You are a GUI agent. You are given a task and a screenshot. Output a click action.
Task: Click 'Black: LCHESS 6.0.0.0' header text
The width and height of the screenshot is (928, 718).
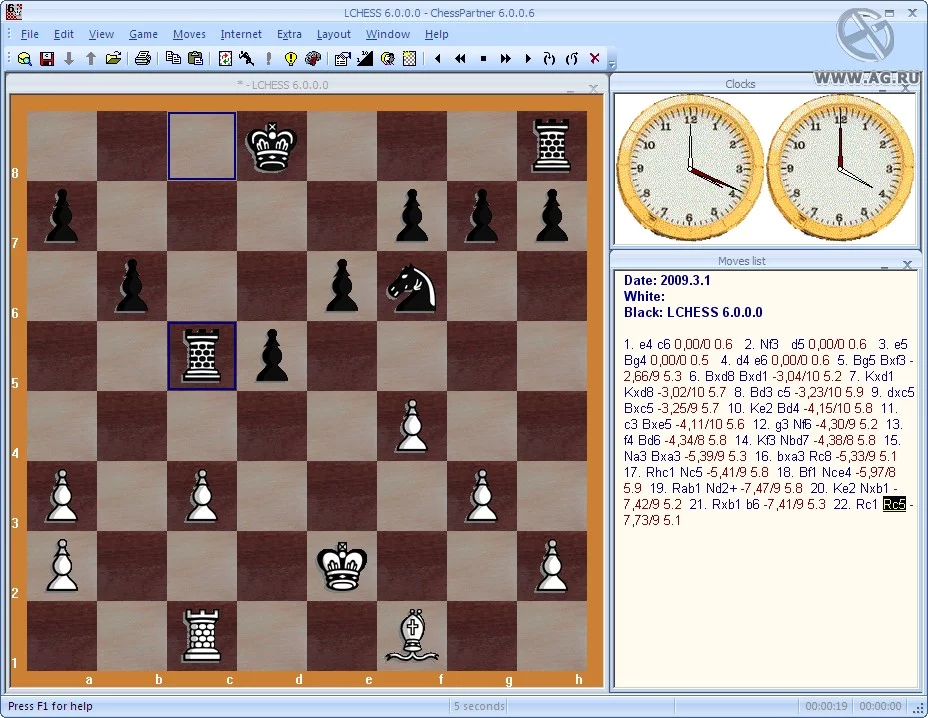coord(693,312)
